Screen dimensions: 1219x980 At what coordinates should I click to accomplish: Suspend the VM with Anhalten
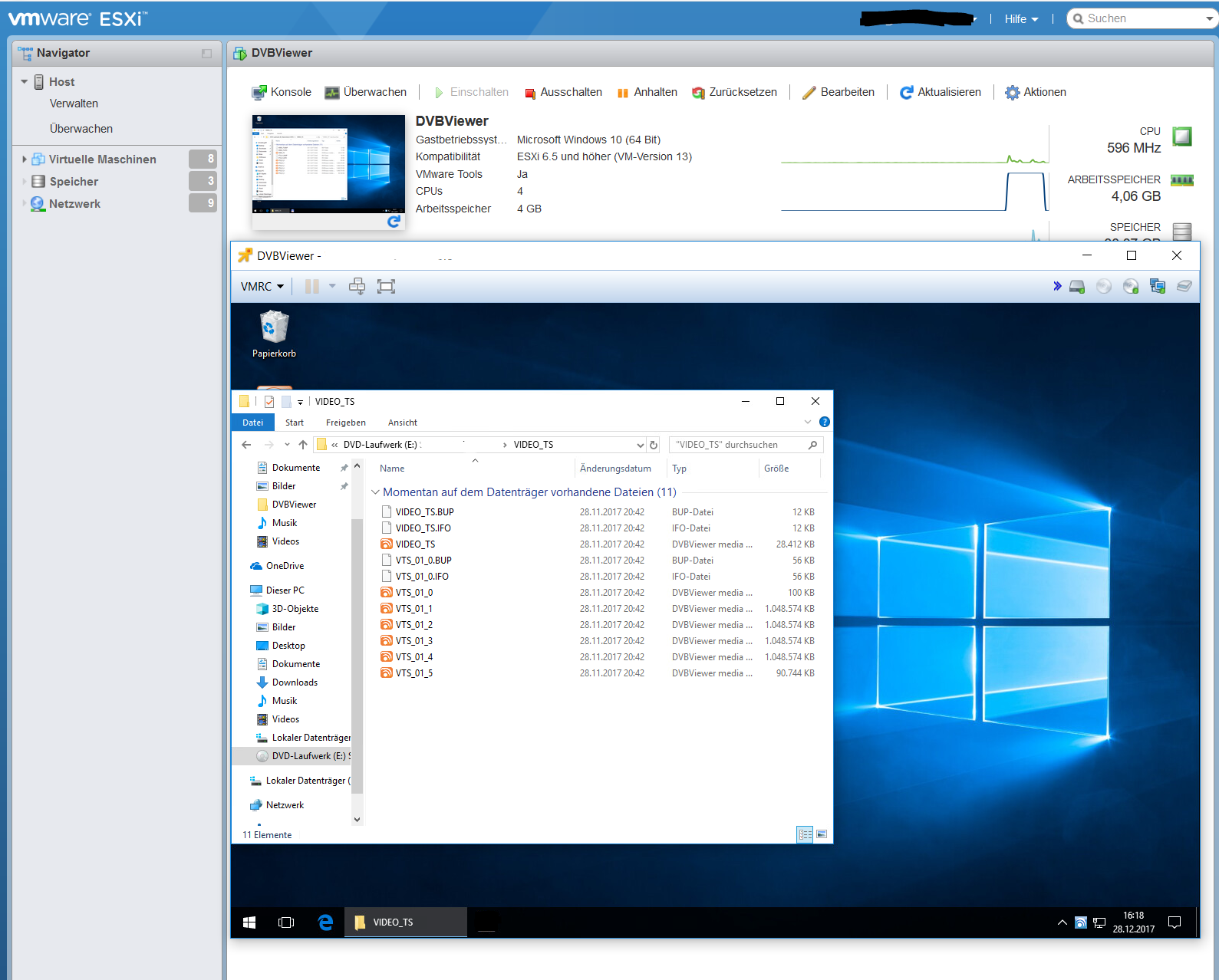coord(647,92)
